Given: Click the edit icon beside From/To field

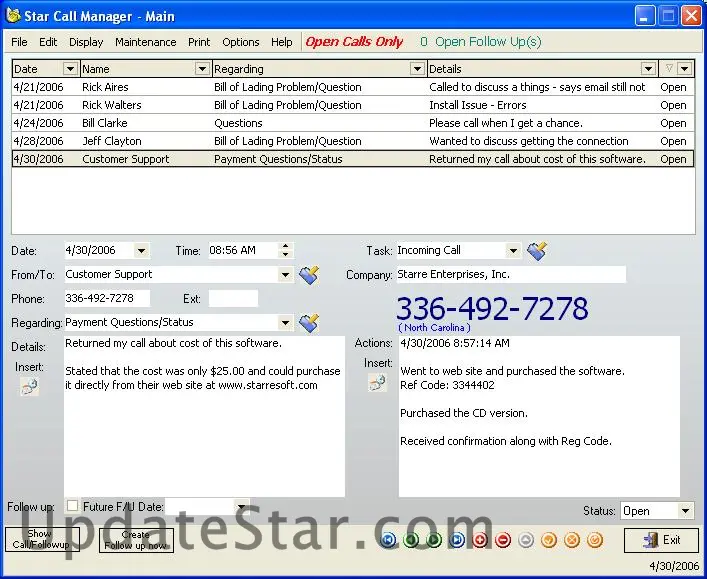Looking at the screenshot, I should click(309, 275).
